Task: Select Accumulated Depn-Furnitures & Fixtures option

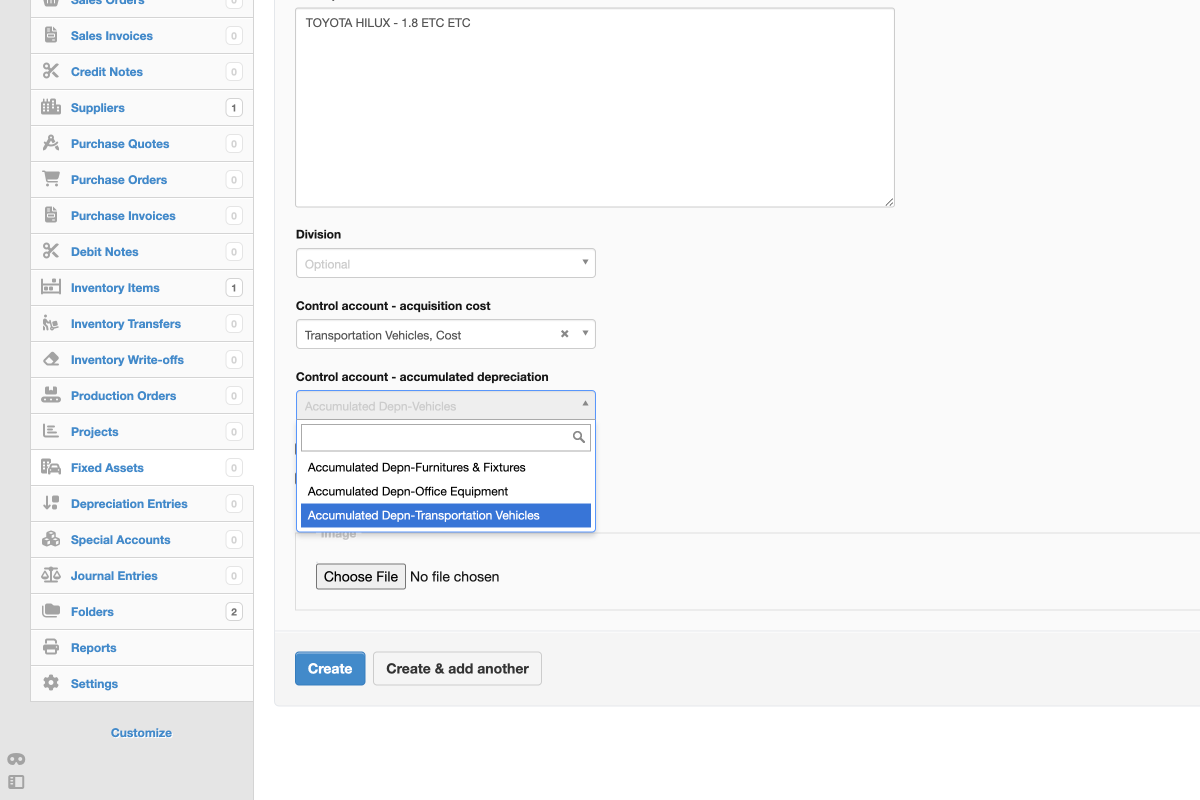Action: coord(446,467)
